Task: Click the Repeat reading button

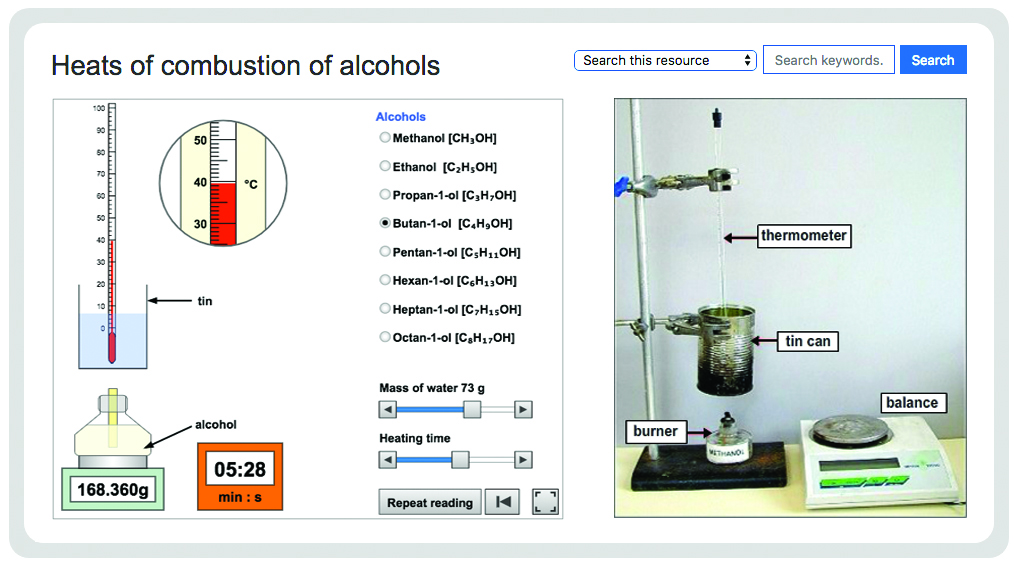Action: (x=430, y=502)
